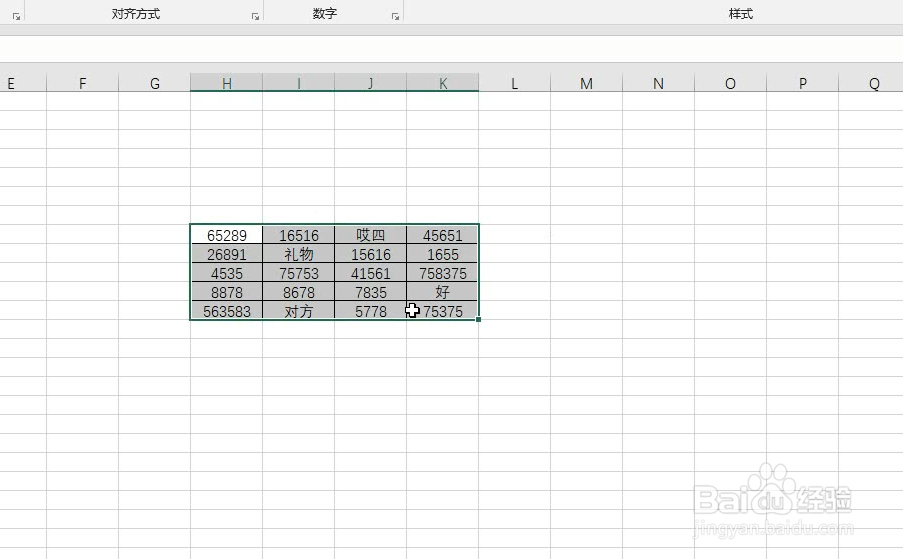903x559 pixels.
Task: Click the cell containing 65289
Action: tap(226, 234)
